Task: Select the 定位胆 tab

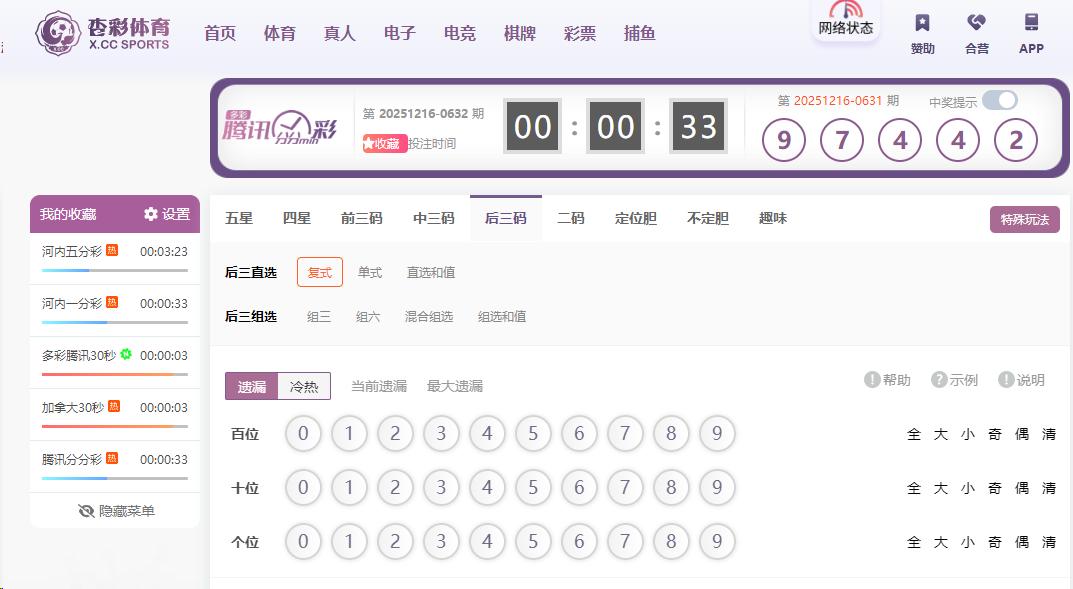Action: tap(636, 218)
